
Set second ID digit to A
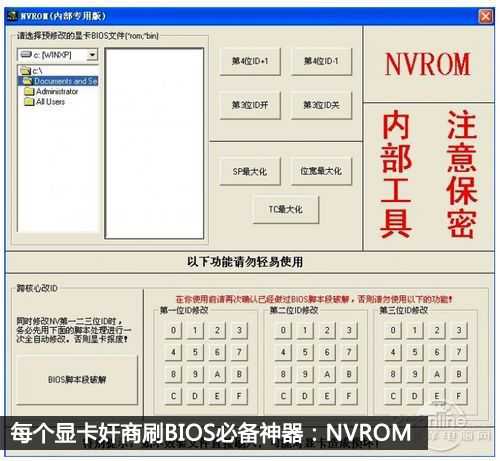(x=327, y=374)
